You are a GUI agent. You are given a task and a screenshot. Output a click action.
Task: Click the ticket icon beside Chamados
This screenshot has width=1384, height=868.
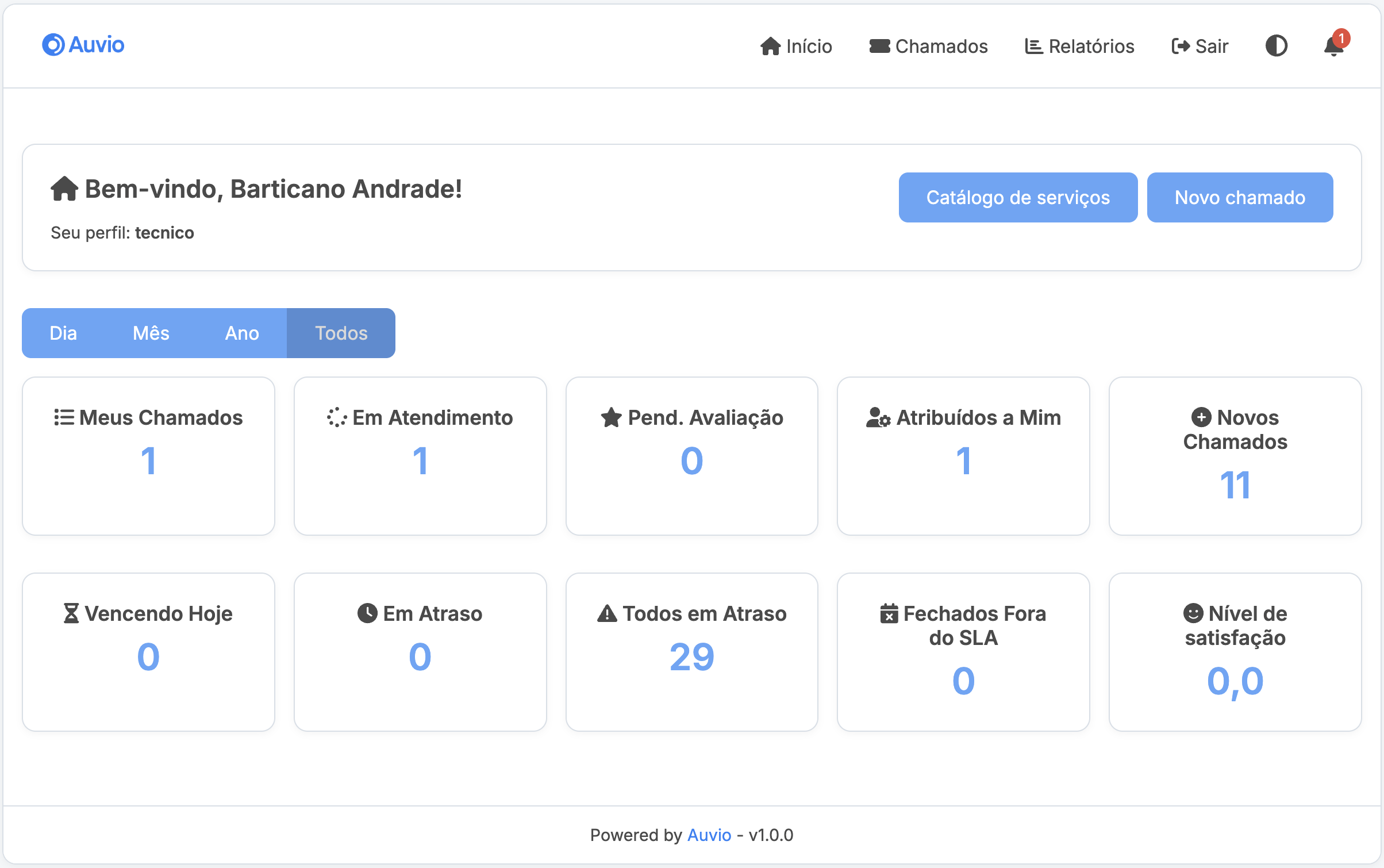click(x=879, y=46)
